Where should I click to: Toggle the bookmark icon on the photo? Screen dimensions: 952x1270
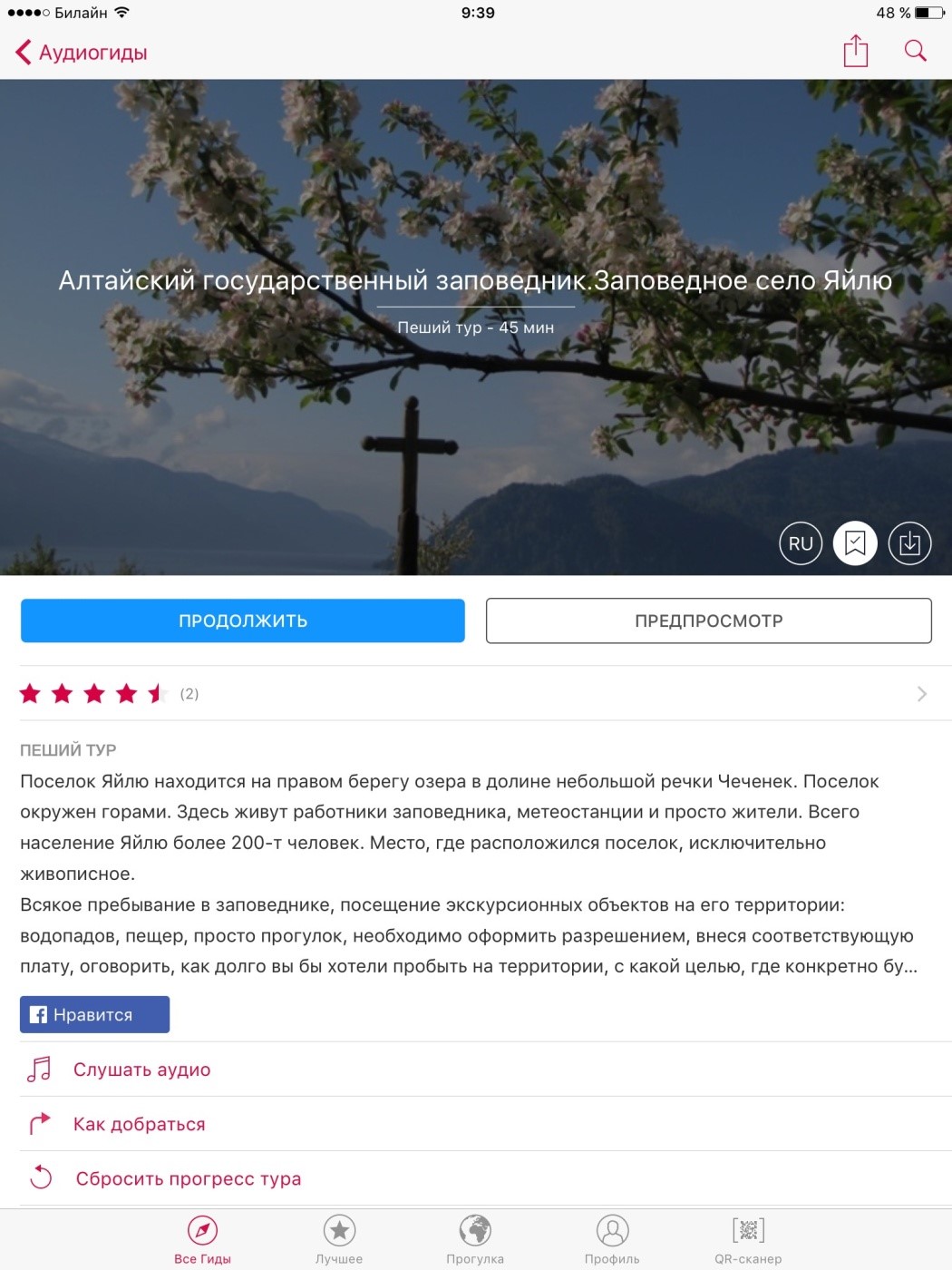(855, 543)
